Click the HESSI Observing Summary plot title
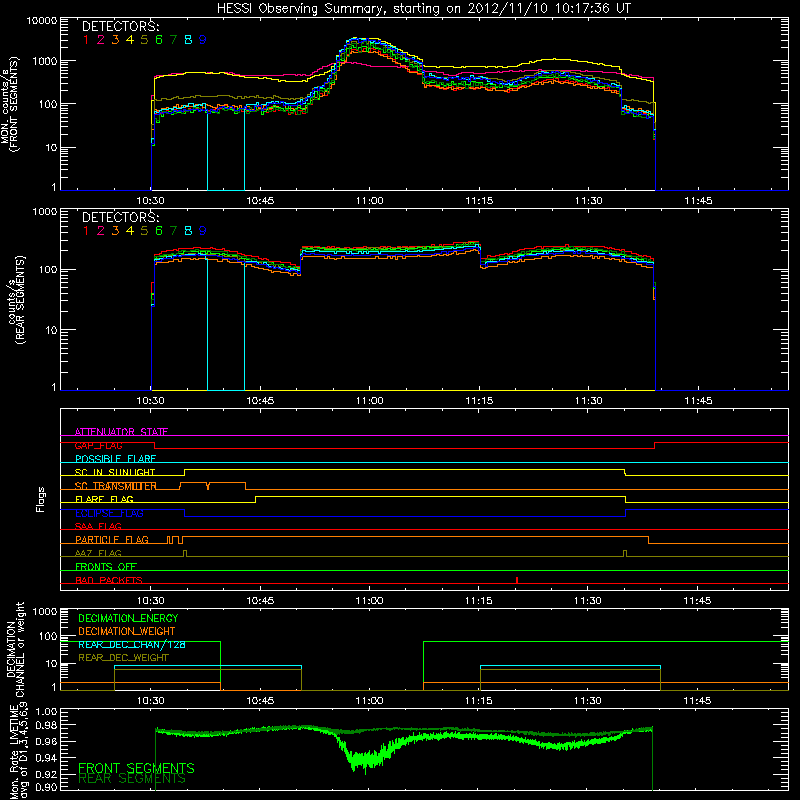This screenshot has height=800, width=800. (423, 8)
